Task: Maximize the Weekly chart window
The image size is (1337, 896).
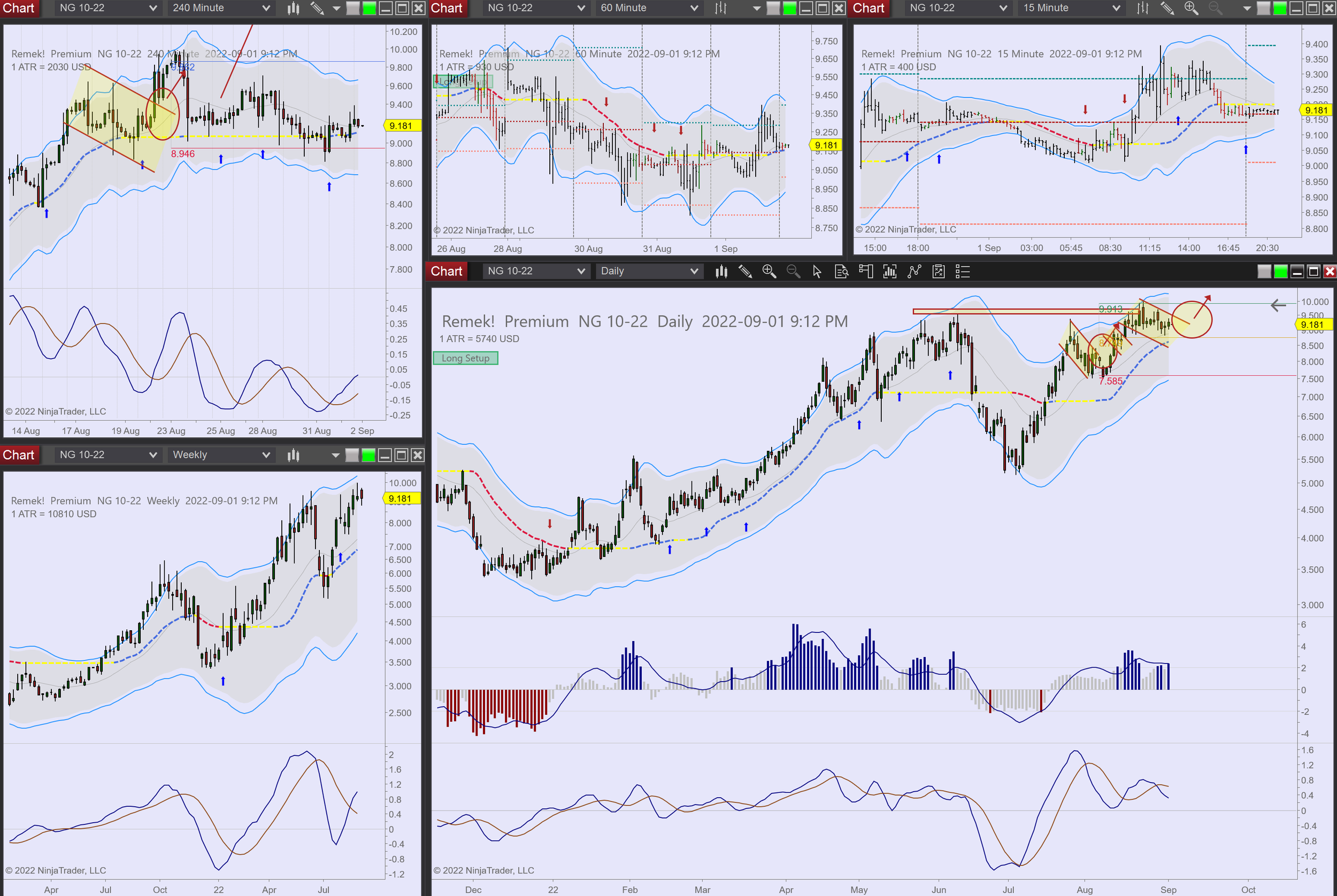Action: click(401, 455)
